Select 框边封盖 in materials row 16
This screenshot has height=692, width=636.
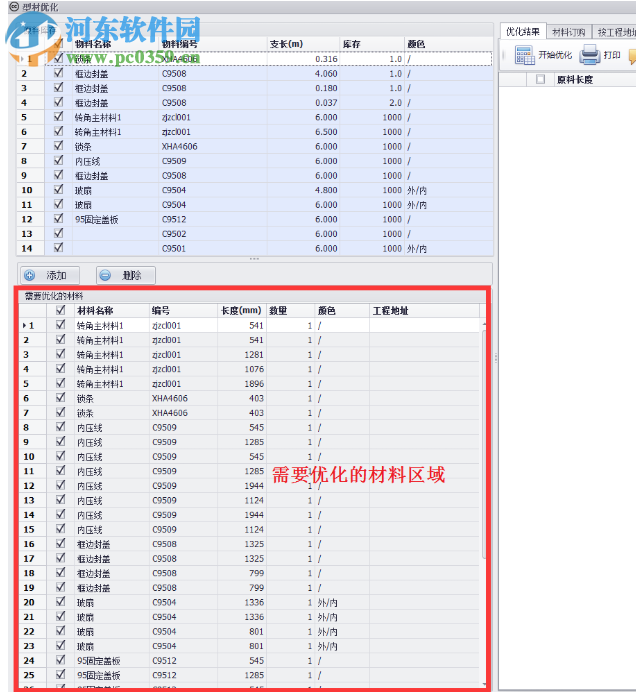click(x=112, y=544)
